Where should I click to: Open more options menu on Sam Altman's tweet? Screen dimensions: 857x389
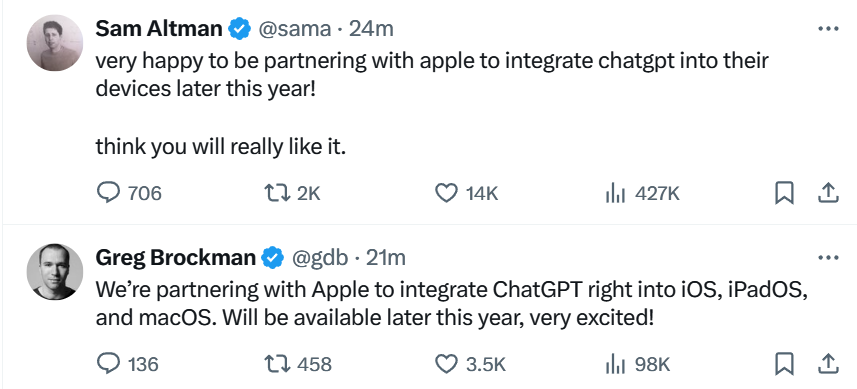(x=828, y=28)
